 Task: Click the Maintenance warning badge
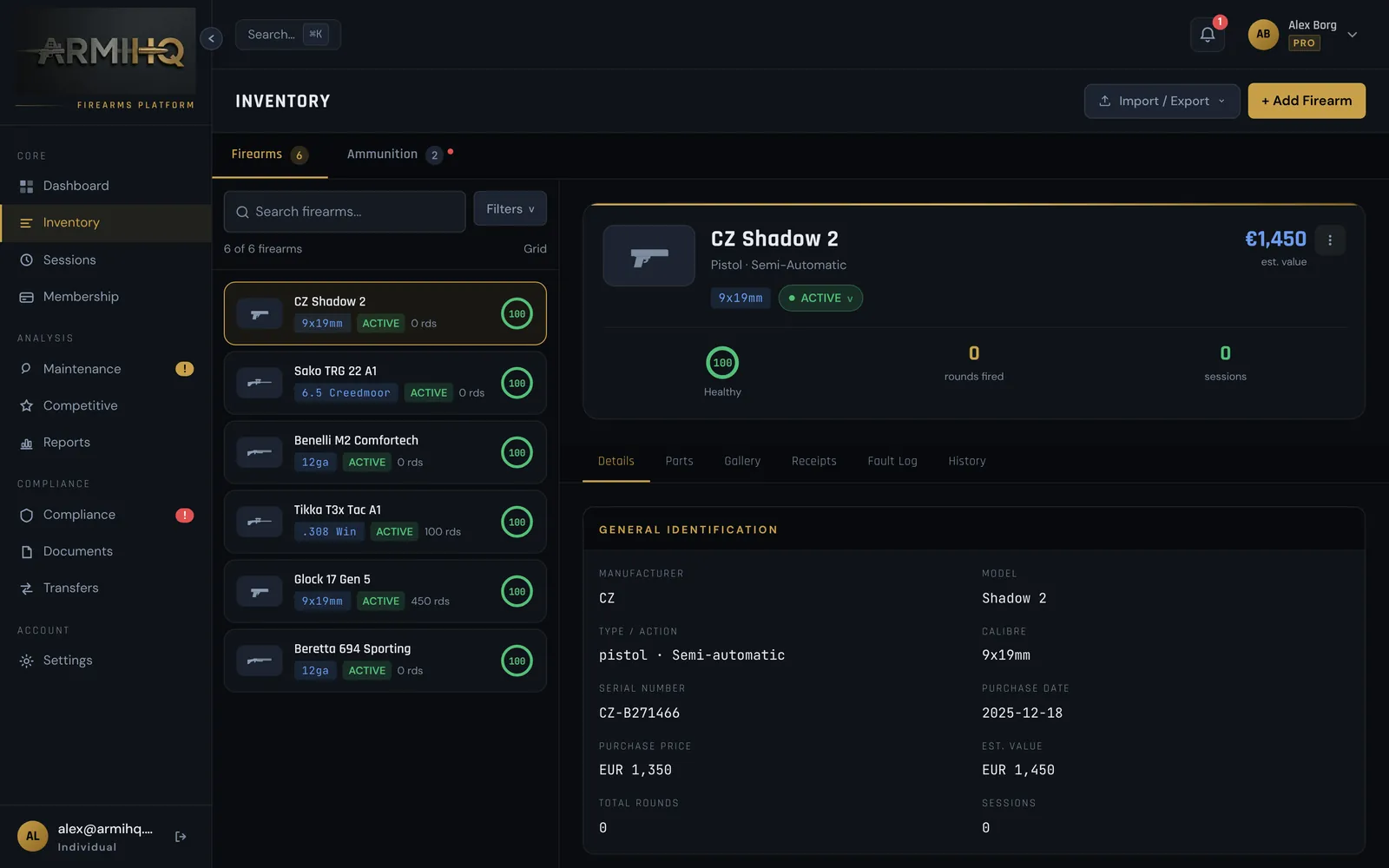pyautogui.click(x=184, y=369)
